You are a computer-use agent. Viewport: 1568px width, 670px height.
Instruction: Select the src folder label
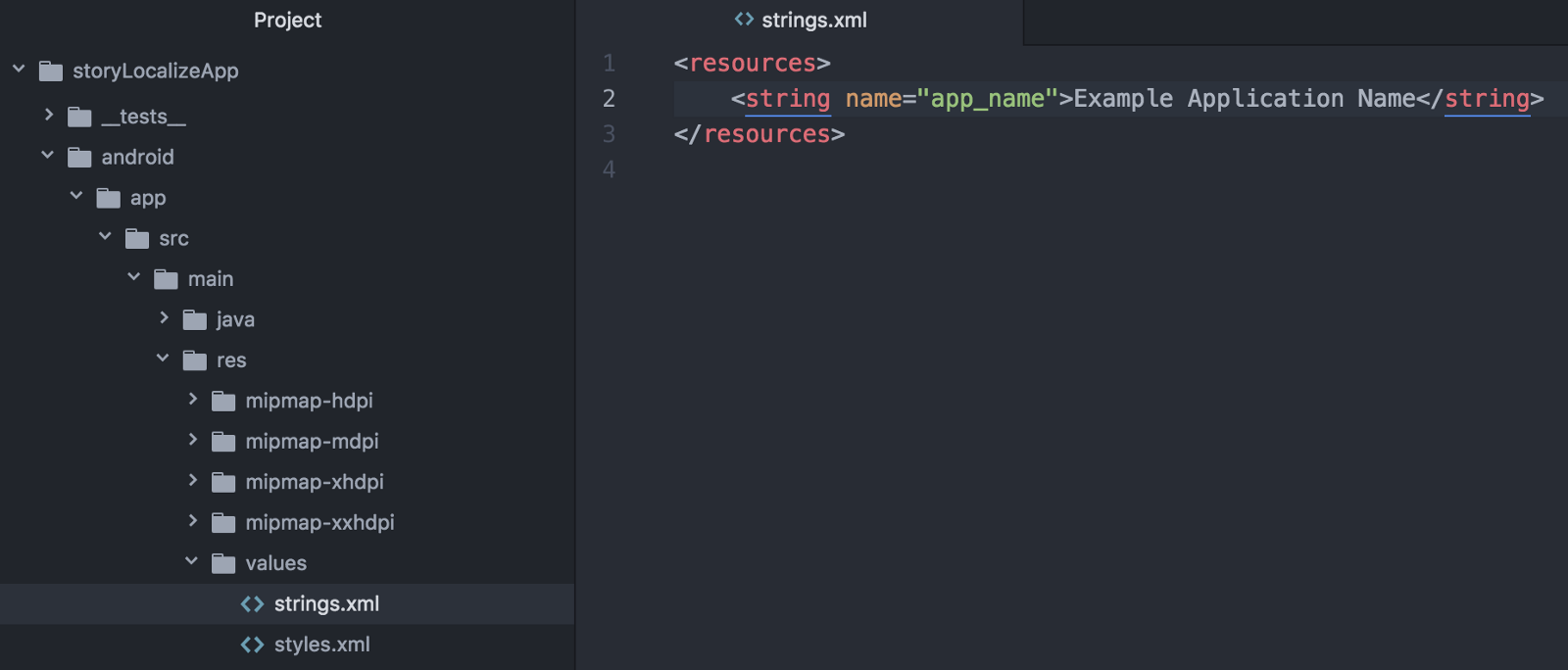tap(173, 239)
